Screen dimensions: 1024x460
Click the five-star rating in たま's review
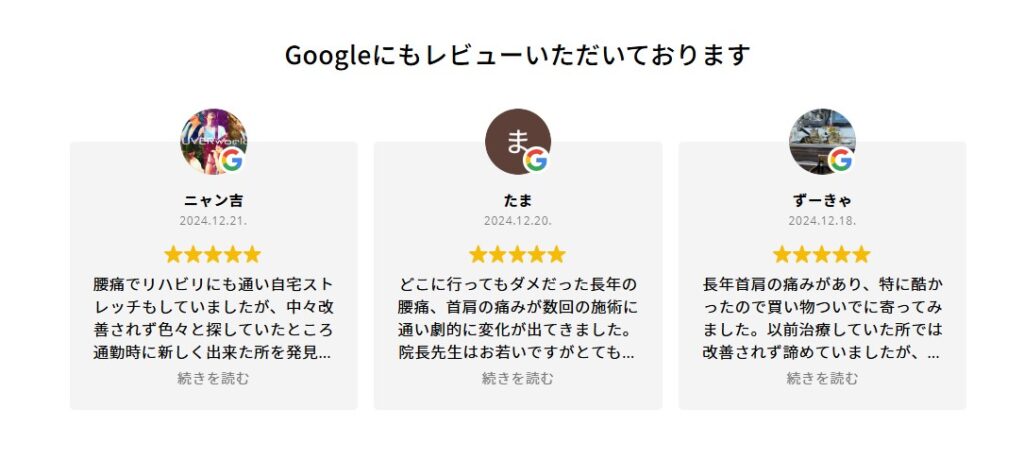tap(517, 254)
